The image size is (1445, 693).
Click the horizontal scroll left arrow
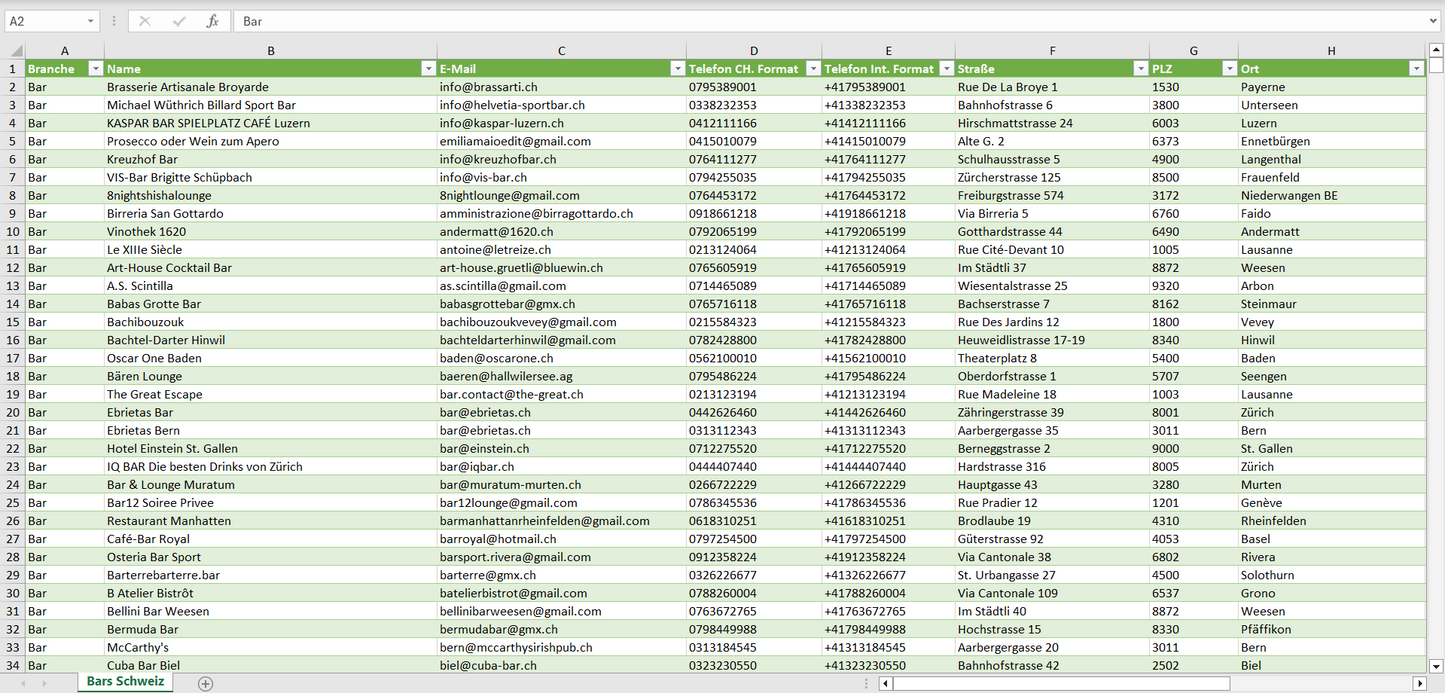[x=885, y=683]
